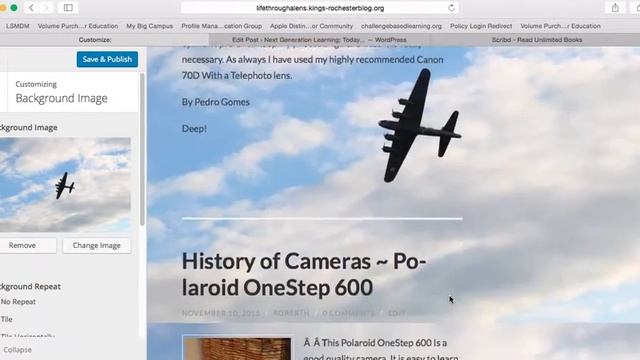The height and width of the screenshot is (360, 640).
Task: Click the 'Background Image' customizing heading
Action: pyautogui.click(x=61, y=98)
